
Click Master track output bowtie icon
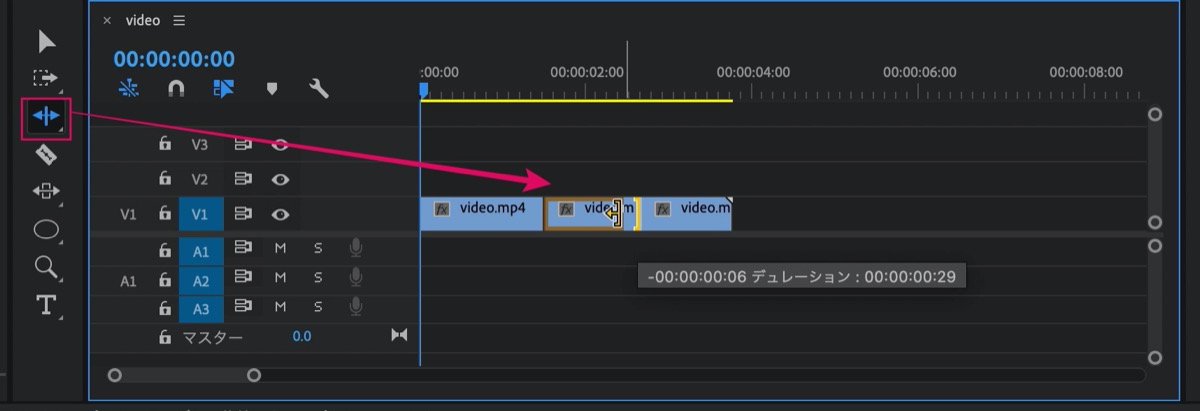tap(399, 335)
